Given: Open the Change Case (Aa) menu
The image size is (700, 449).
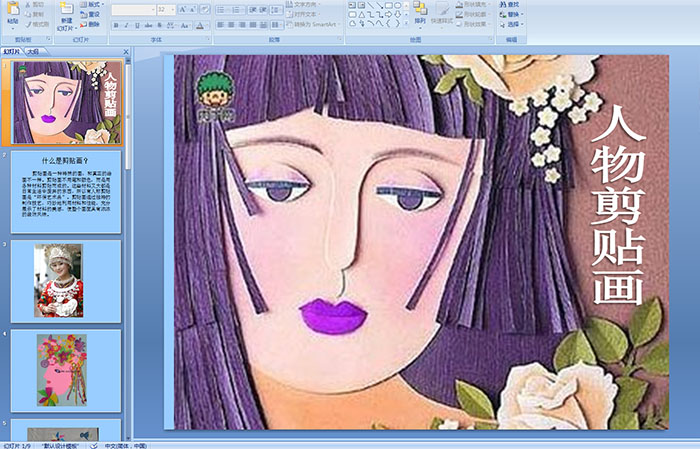Looking at the screenshot, I should (185, 25).
